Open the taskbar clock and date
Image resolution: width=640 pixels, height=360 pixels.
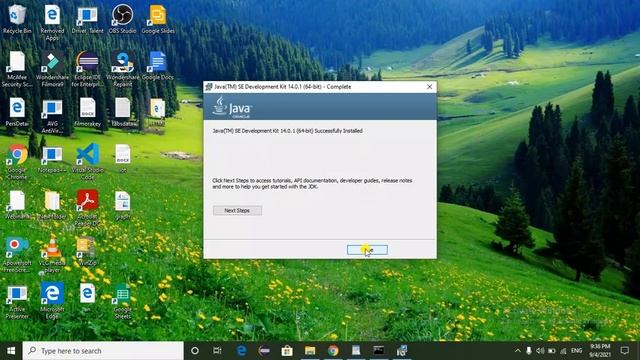(600, 351)
